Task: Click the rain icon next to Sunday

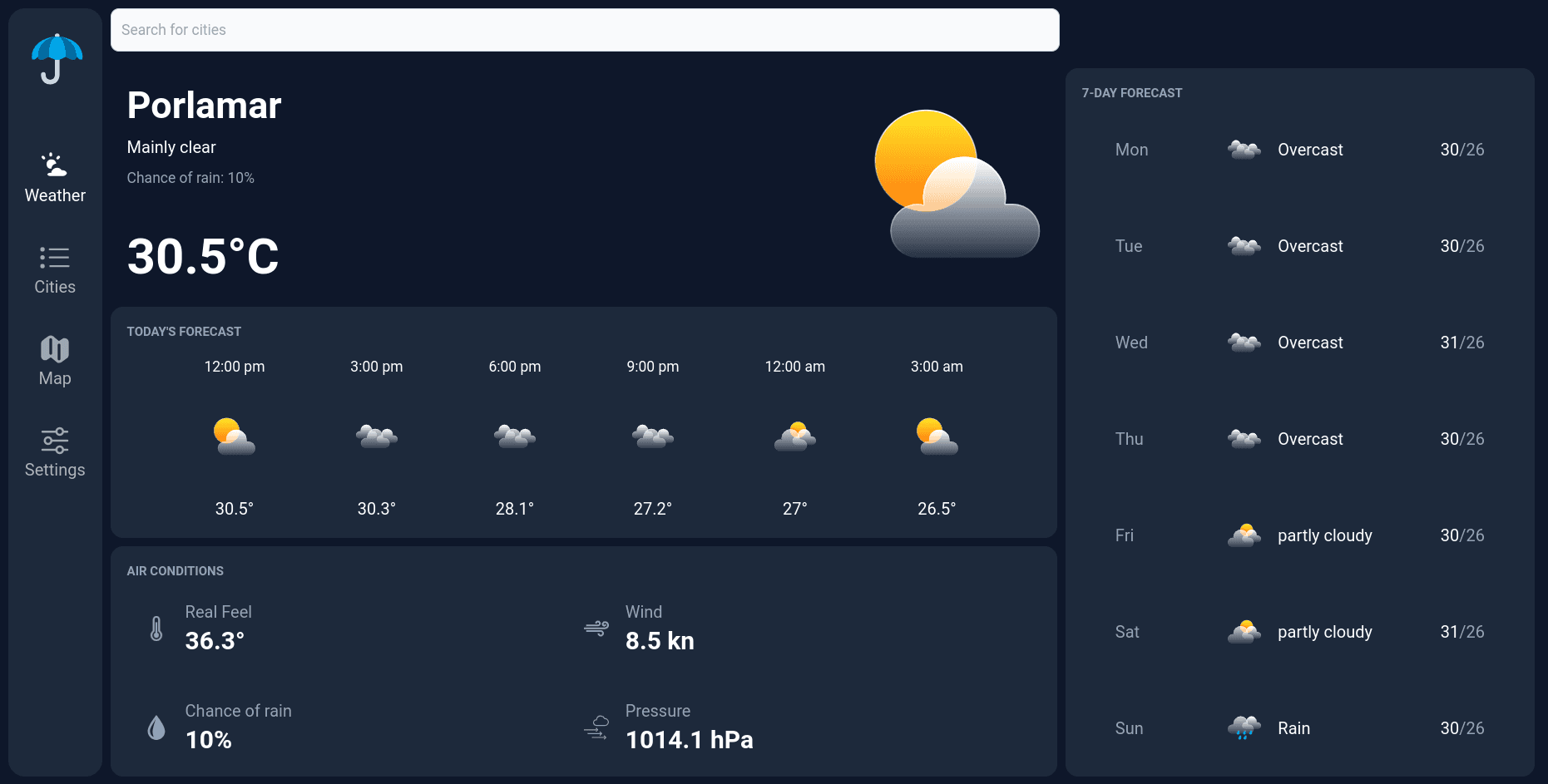Action: tap(1244, 727)
